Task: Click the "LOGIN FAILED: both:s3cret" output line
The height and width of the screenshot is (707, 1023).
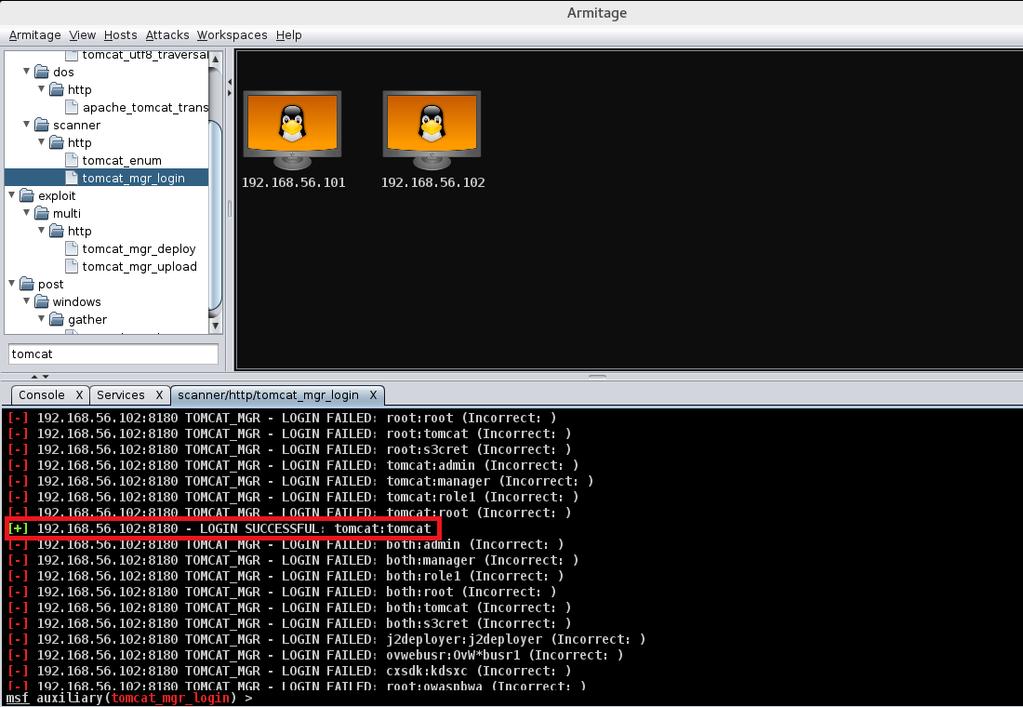Action: click(289, 623)
